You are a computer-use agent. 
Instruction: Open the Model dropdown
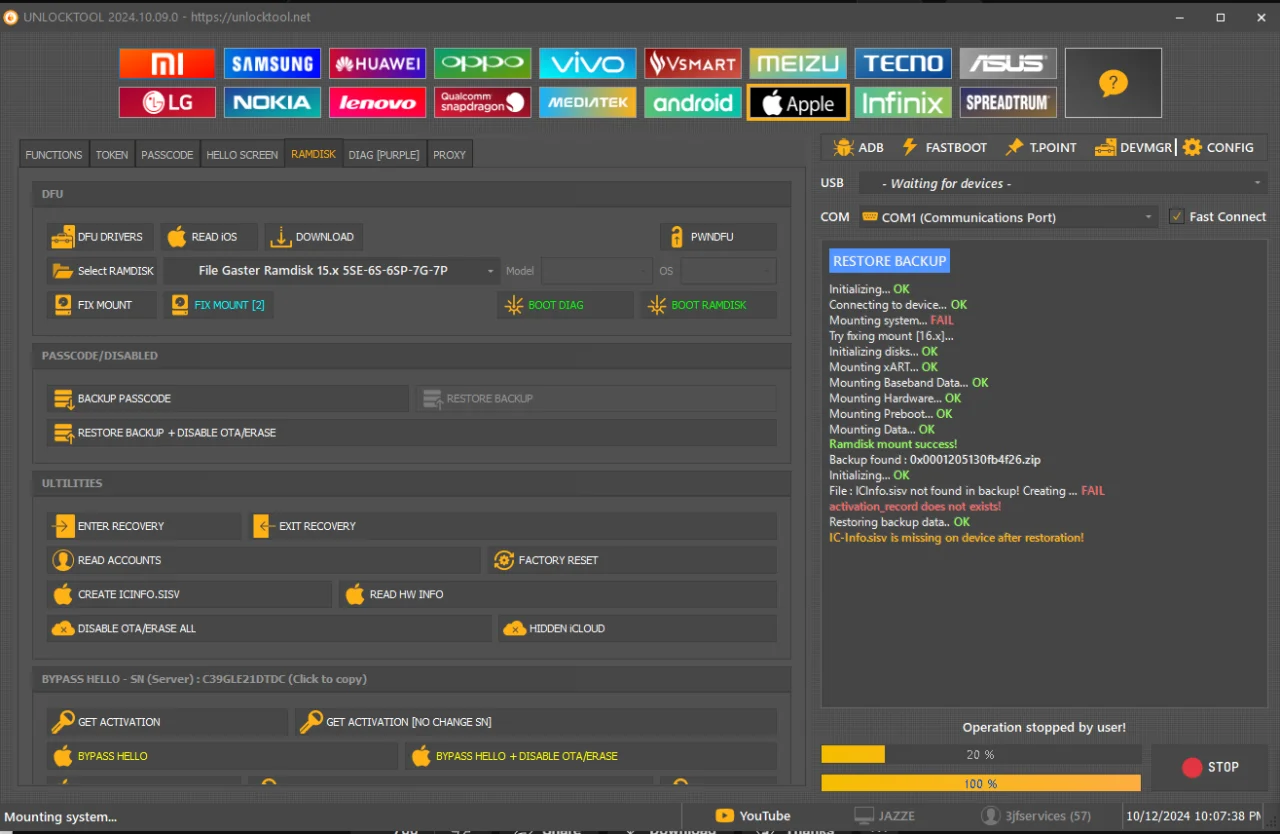coord(597,271)
